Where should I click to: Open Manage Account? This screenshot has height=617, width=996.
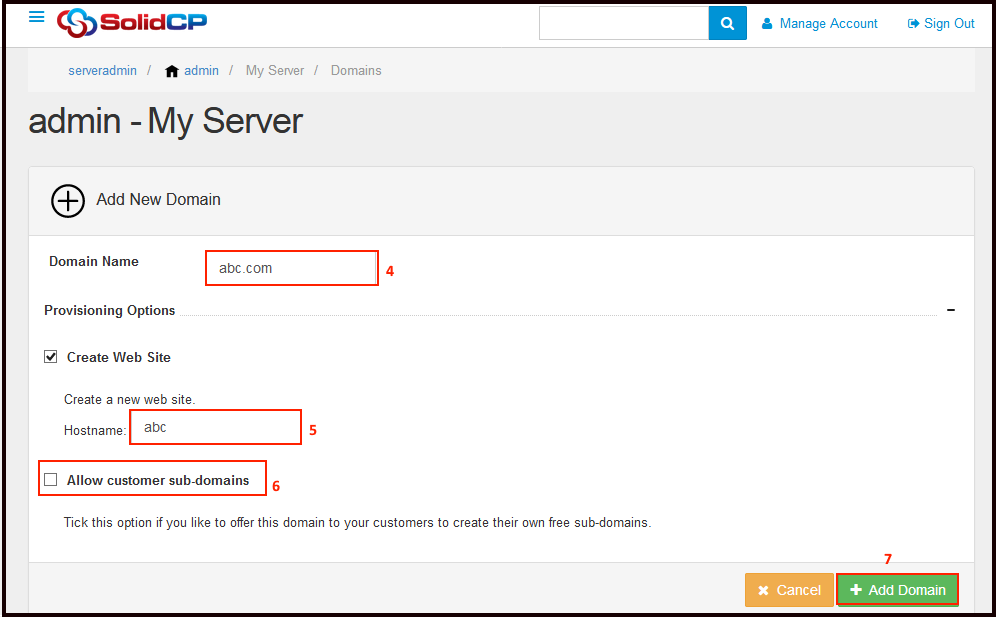pyautogui.click(x=819, y=23)
